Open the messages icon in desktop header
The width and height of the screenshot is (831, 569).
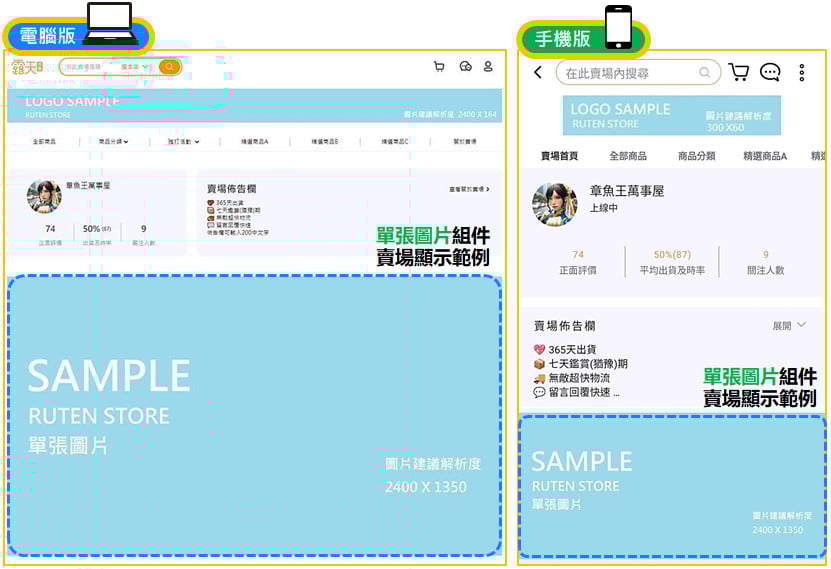[465, 67]
